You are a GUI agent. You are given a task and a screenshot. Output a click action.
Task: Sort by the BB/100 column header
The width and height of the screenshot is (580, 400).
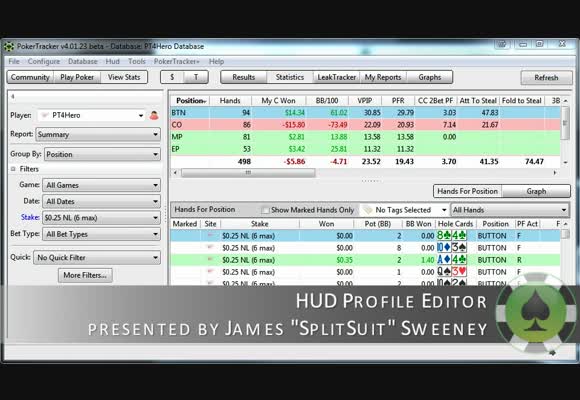point(327,101)
